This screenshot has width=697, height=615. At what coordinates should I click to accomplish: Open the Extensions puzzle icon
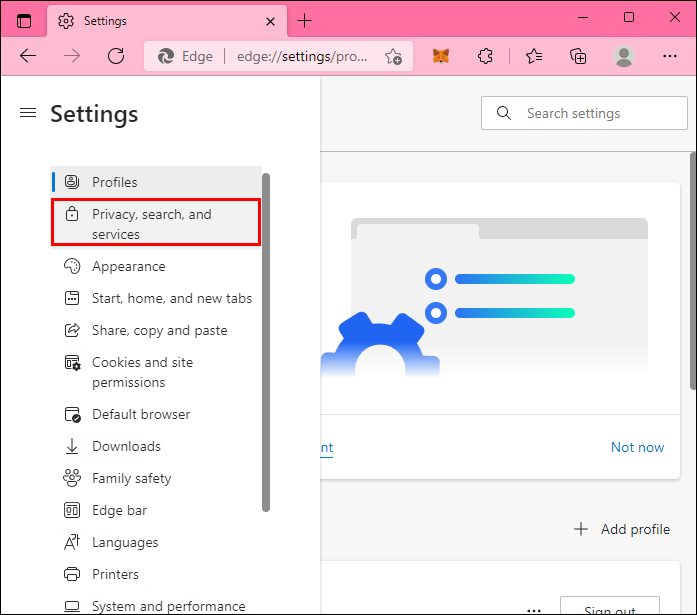485,56
